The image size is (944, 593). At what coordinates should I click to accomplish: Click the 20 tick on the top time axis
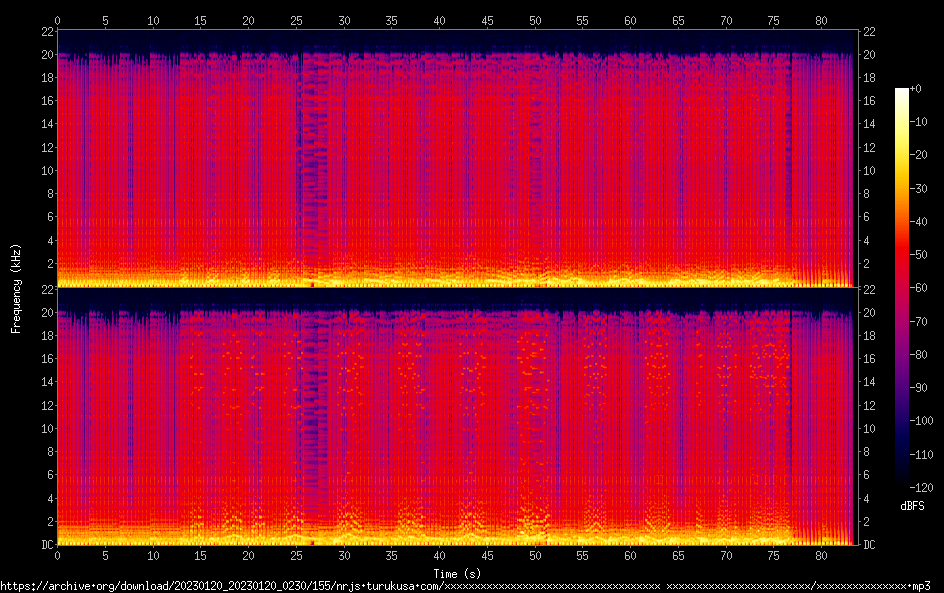point(248,20)
